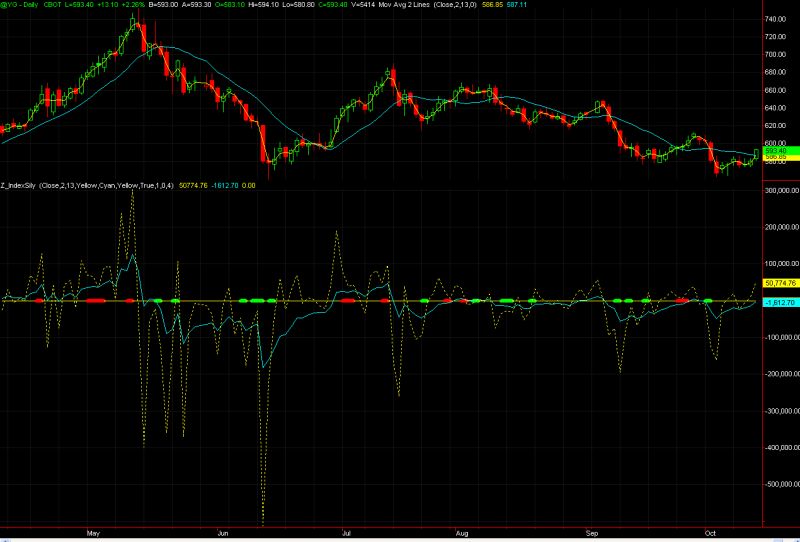Click the Lo=580.80 low value
The height and width of the screenshot is (542, 800).
tap(298, 5)
